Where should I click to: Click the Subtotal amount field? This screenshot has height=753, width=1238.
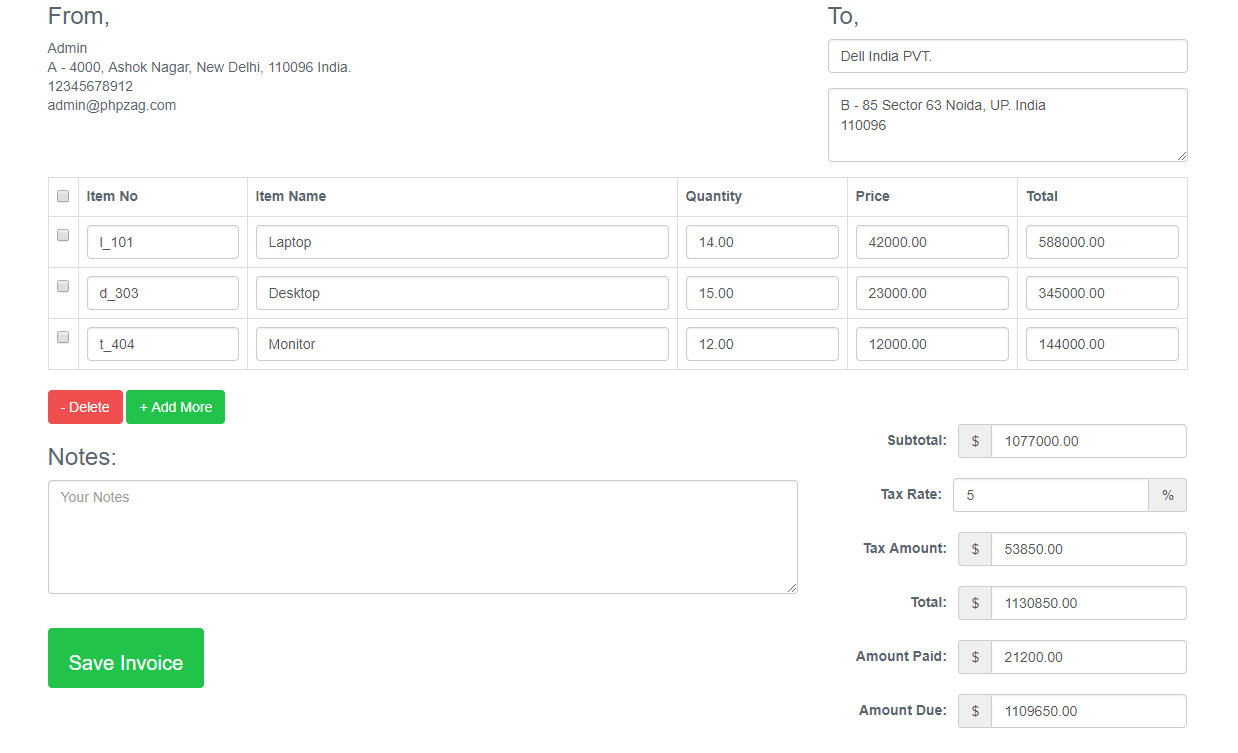click(1088, 440)
